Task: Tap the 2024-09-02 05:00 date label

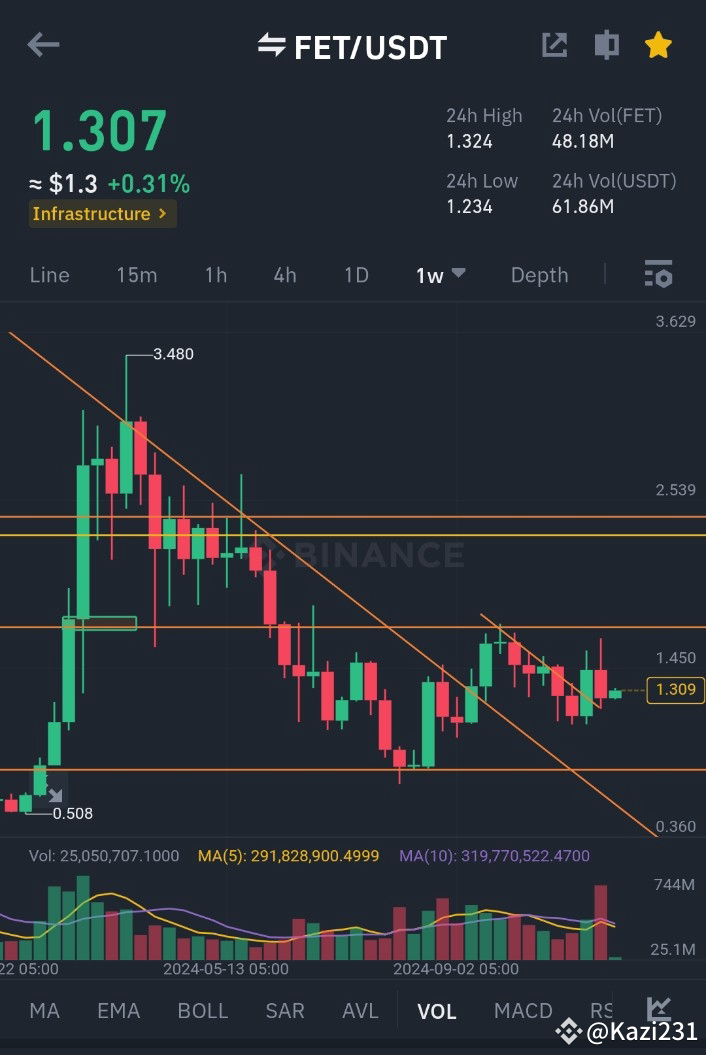Action: tap(456, 969)
